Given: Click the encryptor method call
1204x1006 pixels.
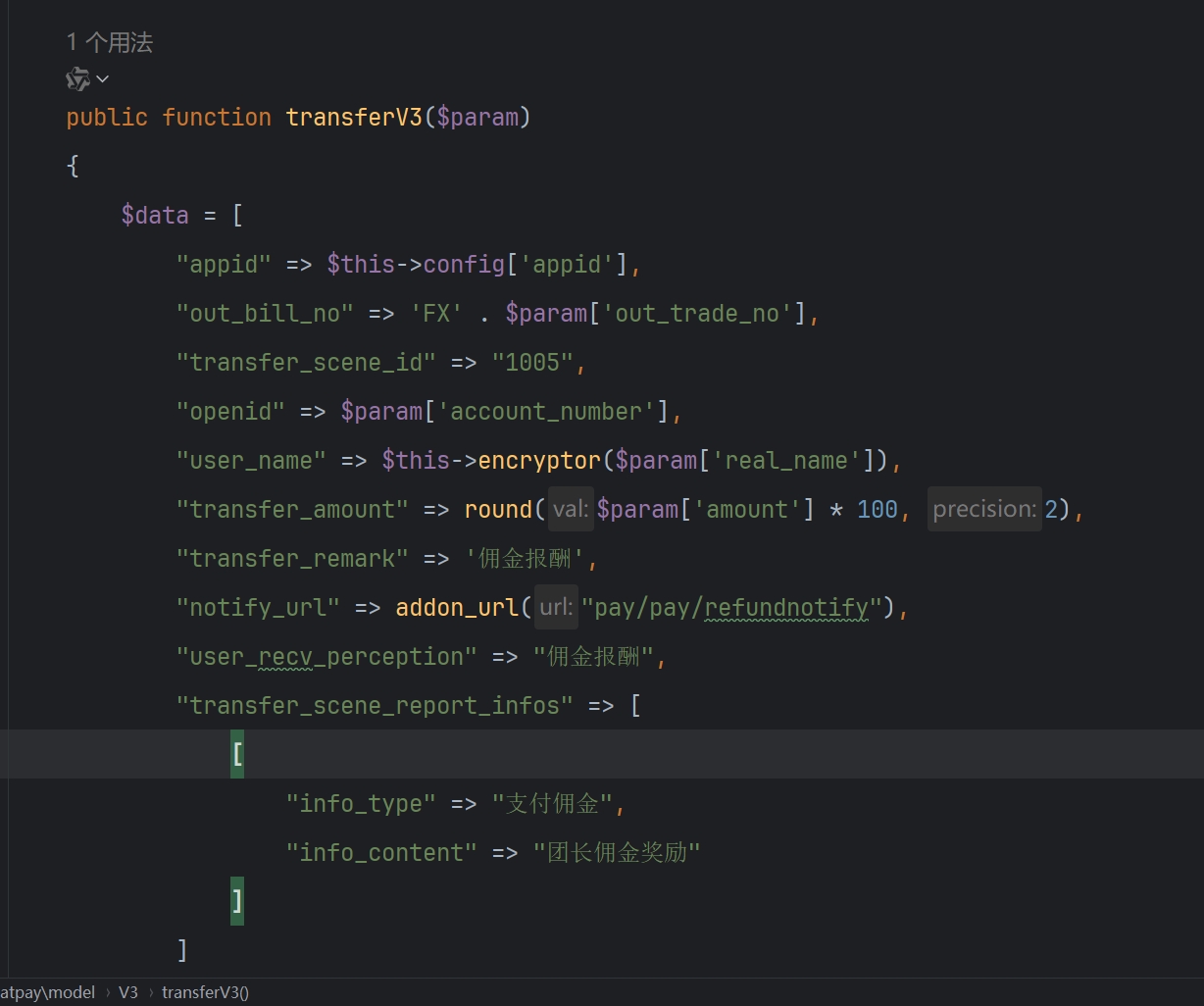Looking at the screenshot, I should click(x=538, y=461).
